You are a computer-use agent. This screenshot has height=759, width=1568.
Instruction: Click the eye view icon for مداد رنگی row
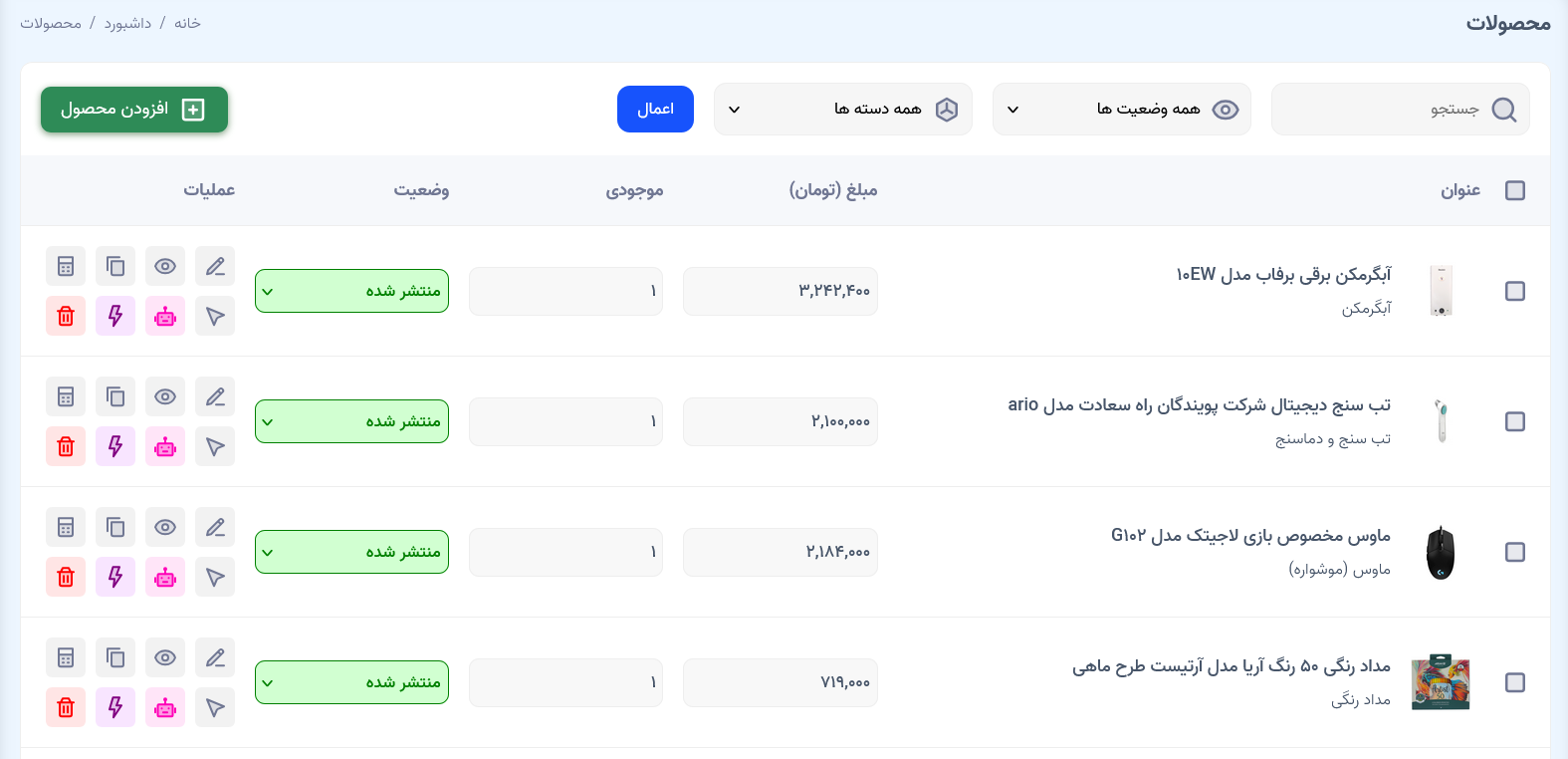pyautogui.click(x=165, y=657)
